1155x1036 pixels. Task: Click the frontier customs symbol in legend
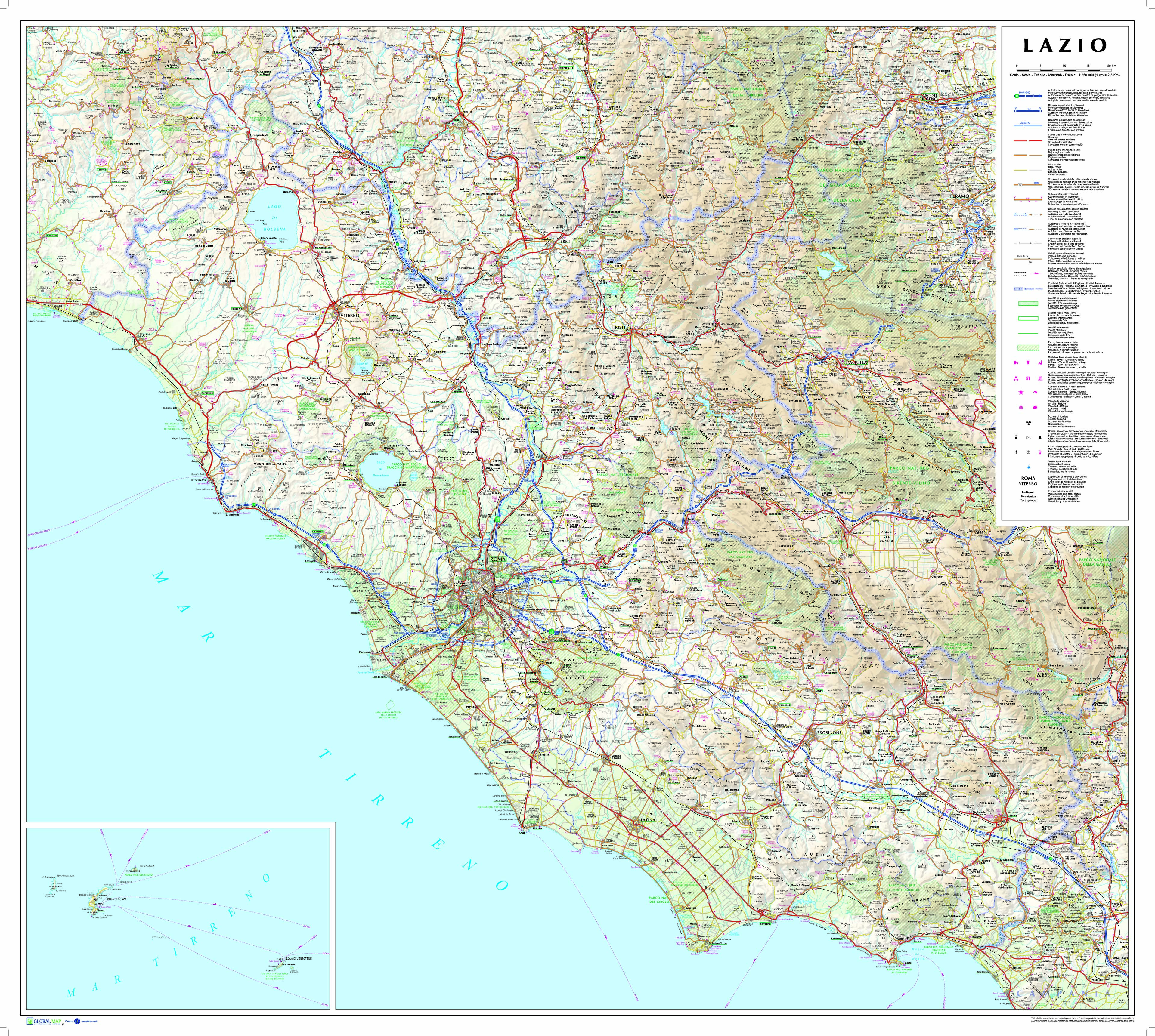pos(1029,423)
